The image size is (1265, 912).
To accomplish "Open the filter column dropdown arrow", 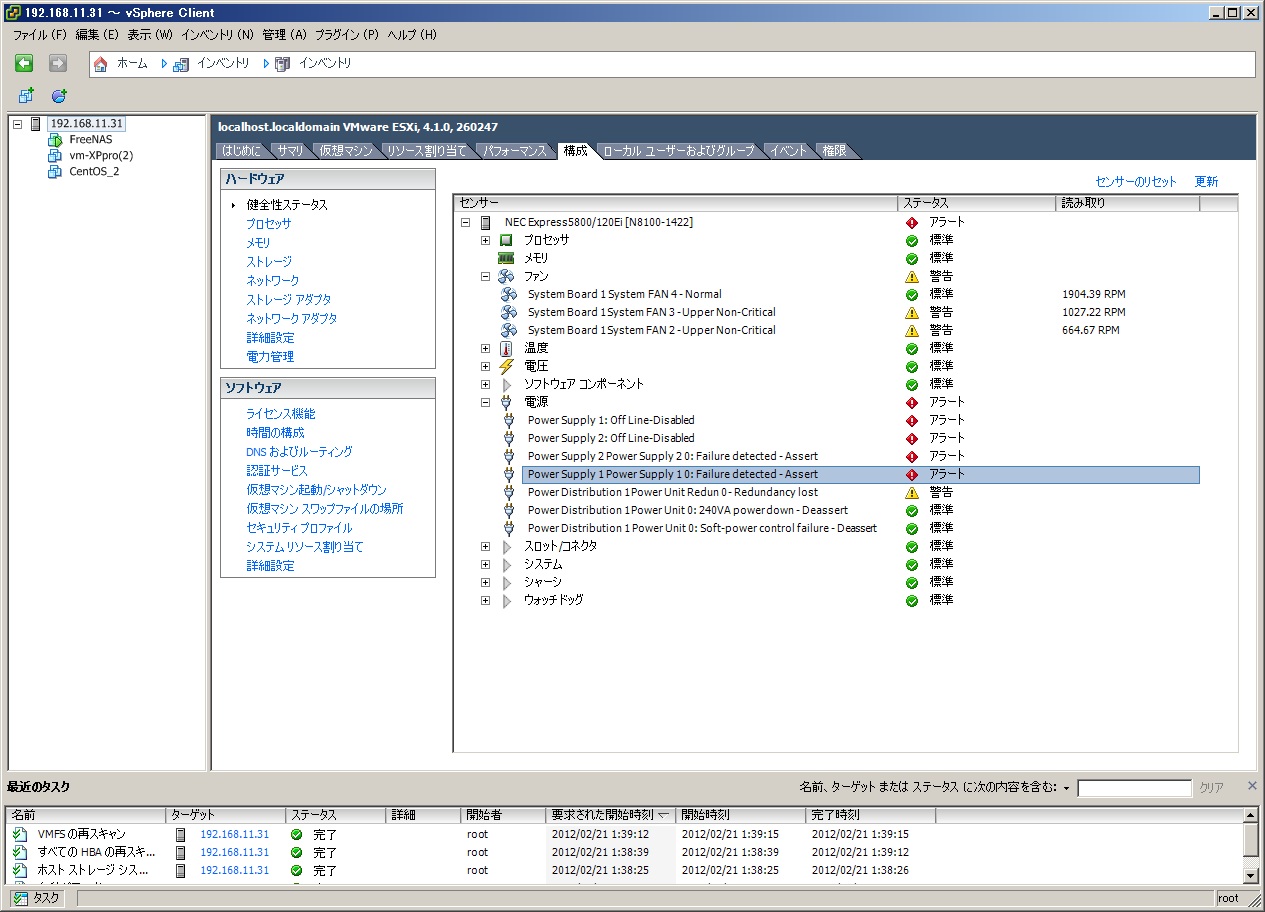I will point(1066,788).
